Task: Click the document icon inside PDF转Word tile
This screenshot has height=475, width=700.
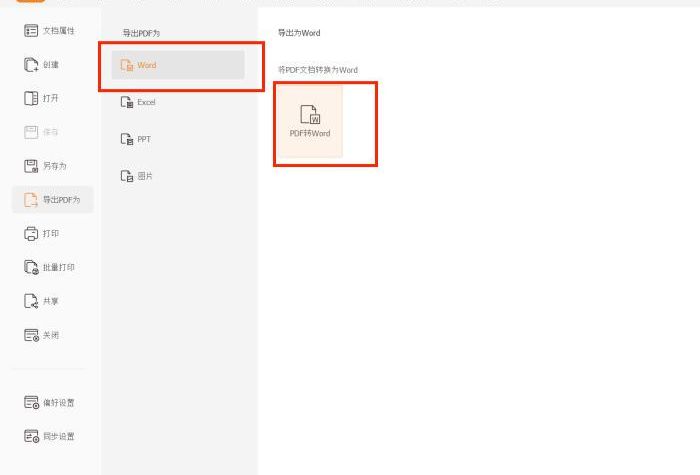Action: click(x=309, y=114)
